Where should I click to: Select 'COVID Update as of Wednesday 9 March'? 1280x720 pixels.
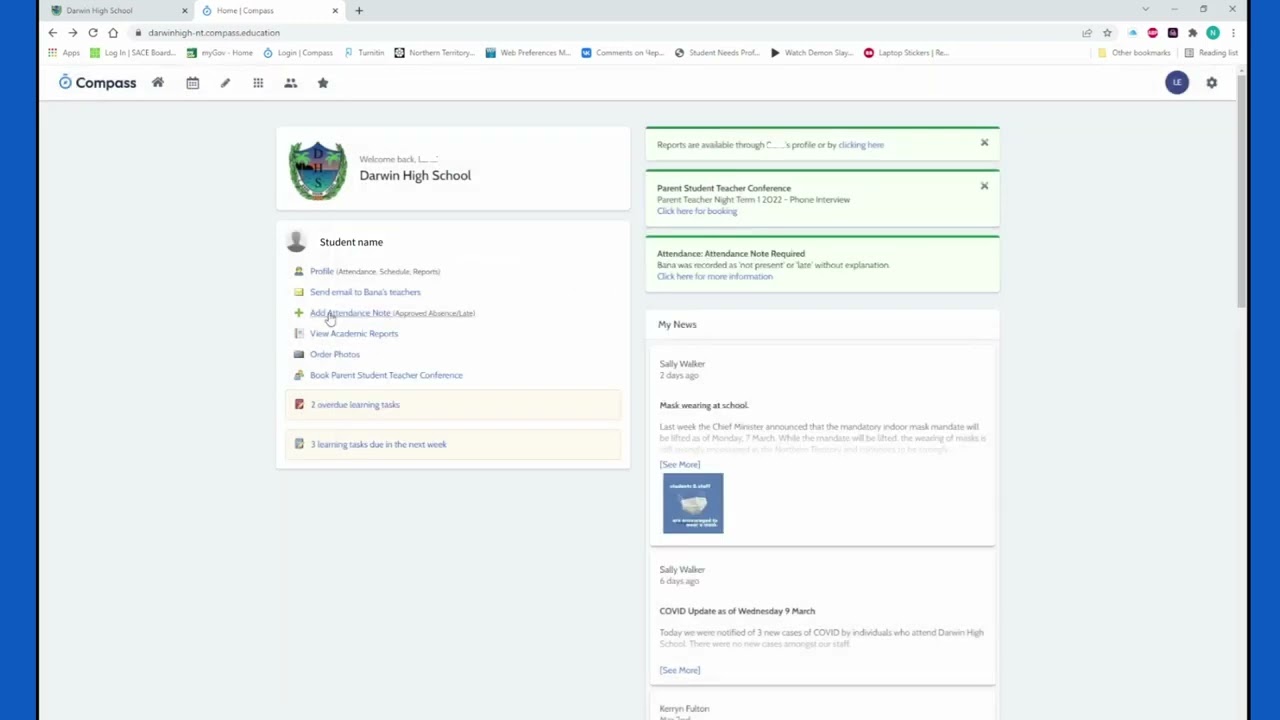pos(737,611)
